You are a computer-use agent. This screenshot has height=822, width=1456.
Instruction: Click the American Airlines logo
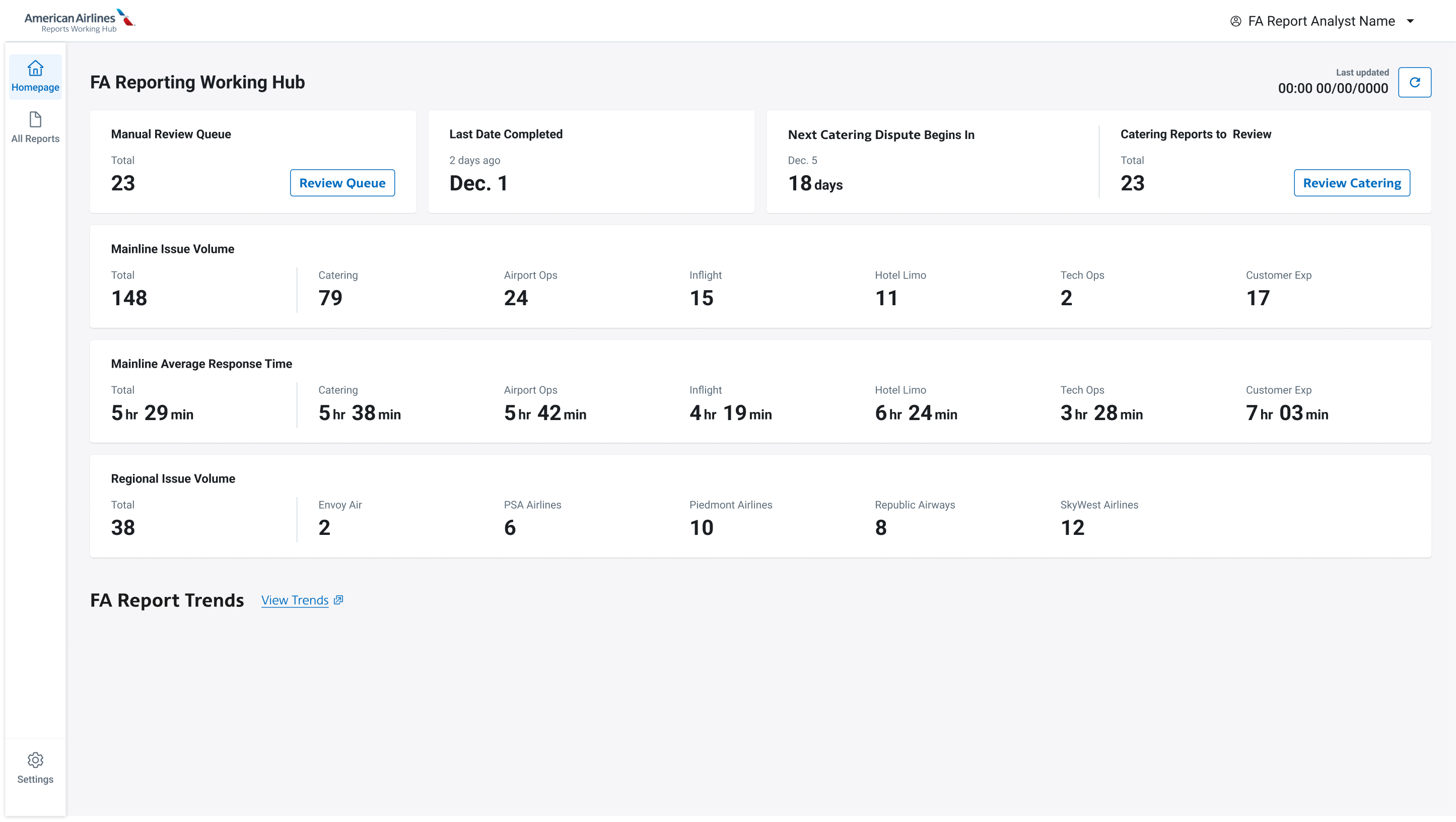(x=80, y=21)
